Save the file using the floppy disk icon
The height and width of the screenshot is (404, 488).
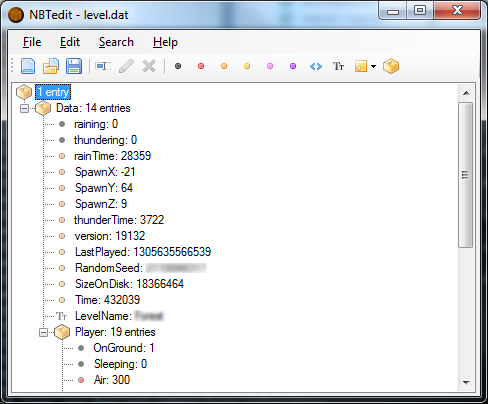(x=74, y=66)
